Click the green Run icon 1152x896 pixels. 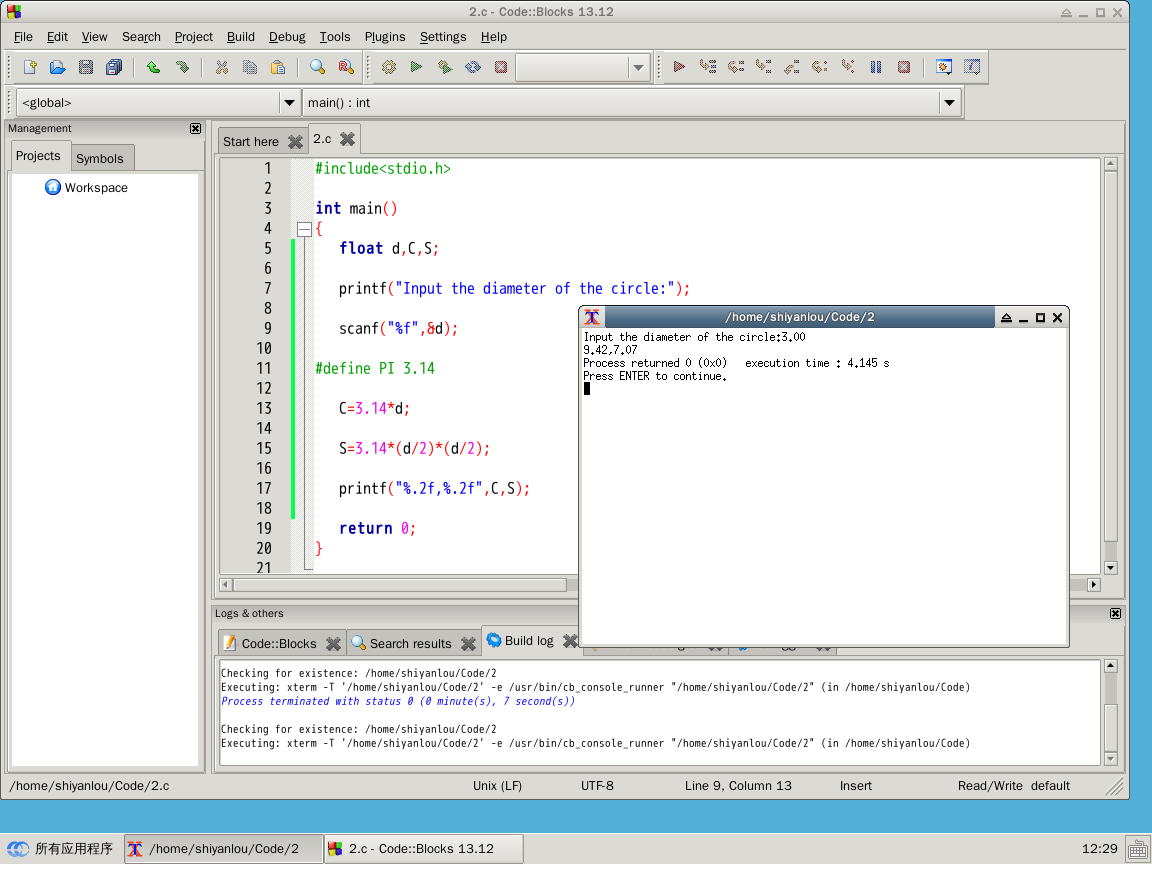pyautogui.click(x=417, y=67)
